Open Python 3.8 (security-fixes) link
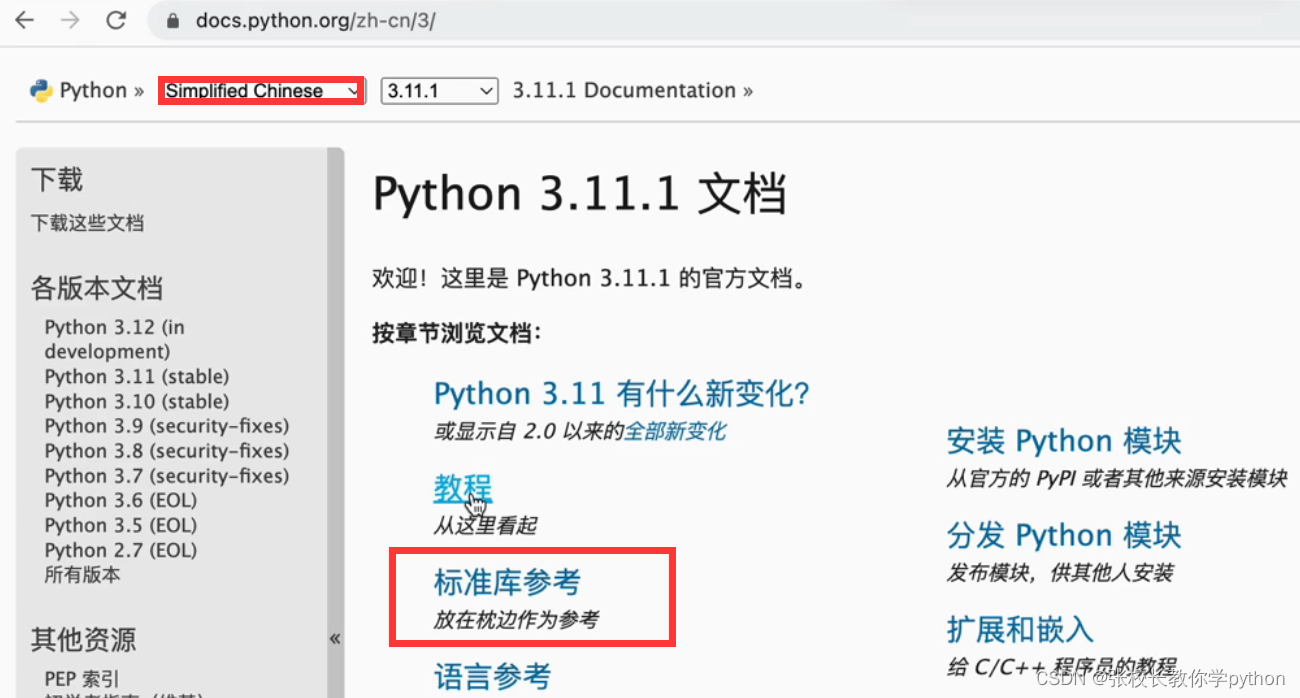The image size is (1300, 698). [167, 451]
